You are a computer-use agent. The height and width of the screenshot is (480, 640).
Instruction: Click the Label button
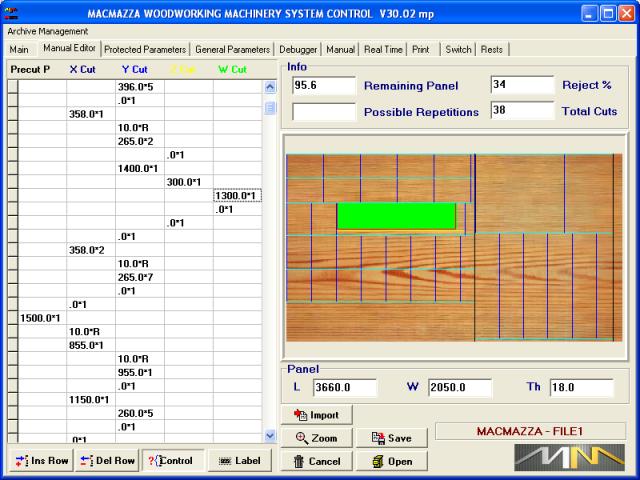click(240, 460)
